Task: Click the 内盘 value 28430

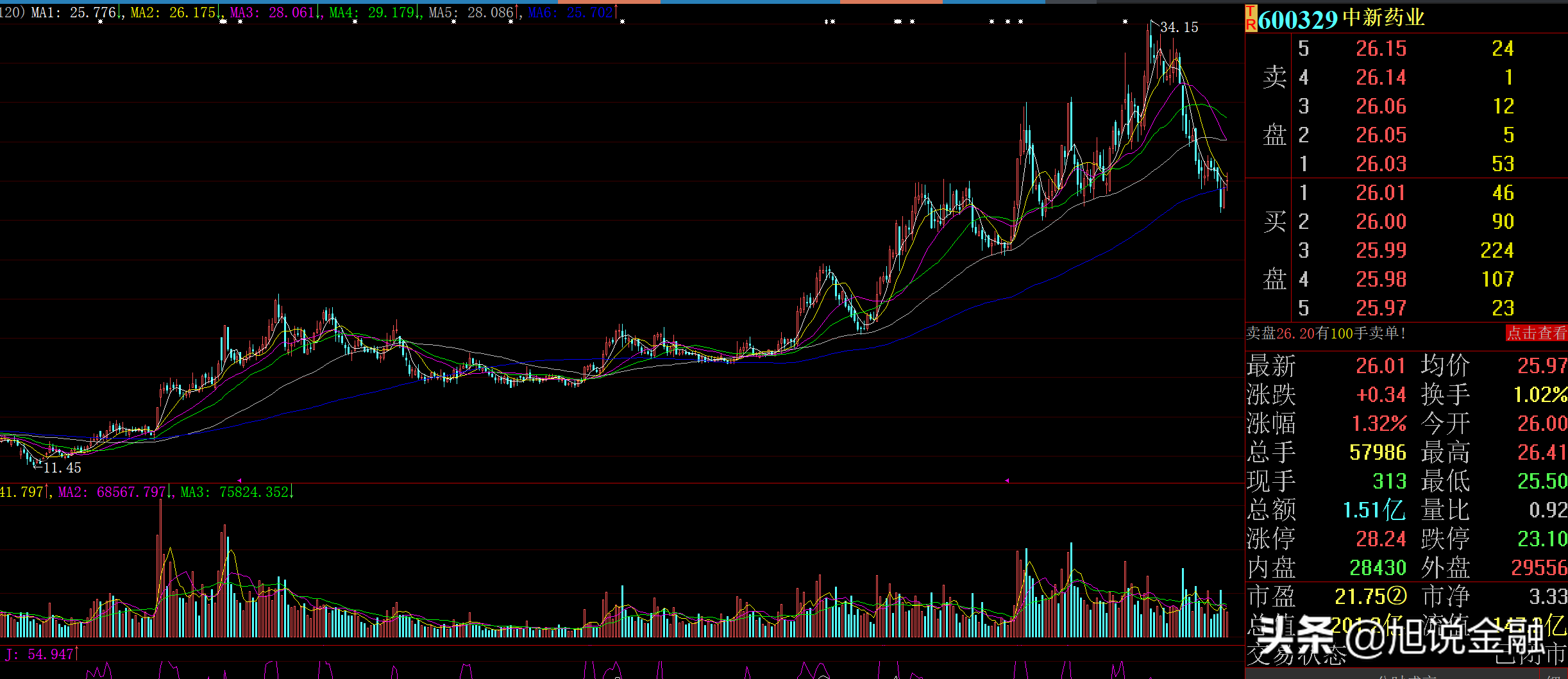Action: (x=1378, y=568)
